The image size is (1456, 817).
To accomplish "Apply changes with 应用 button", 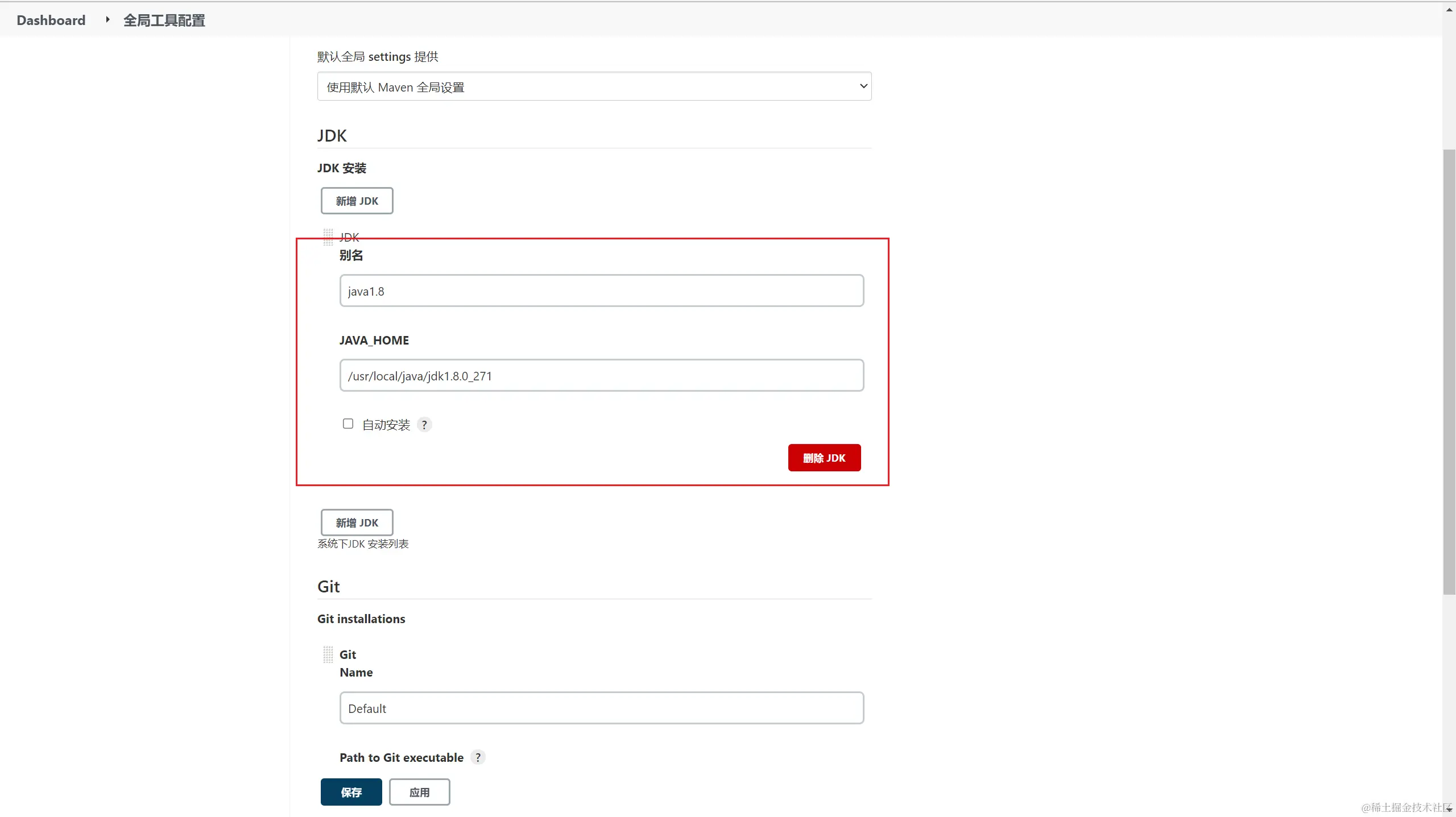I will (x=419, y=792).
